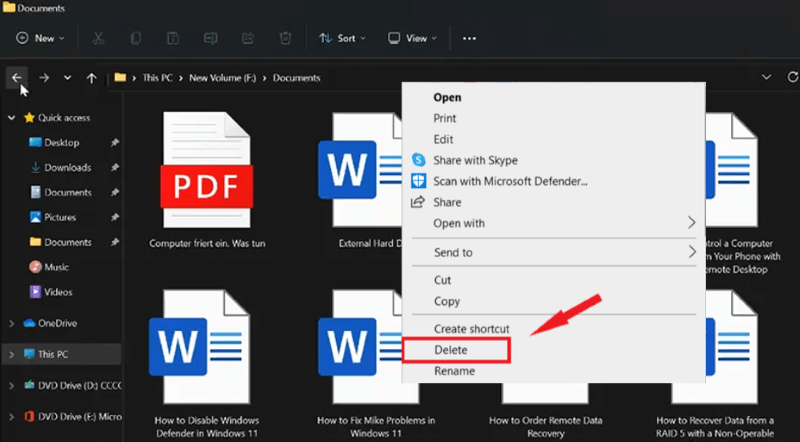The width and height of the screenshot is (800, 442).
Task: Click the Microsoft Defender shield icon
Action: (418, 181)
